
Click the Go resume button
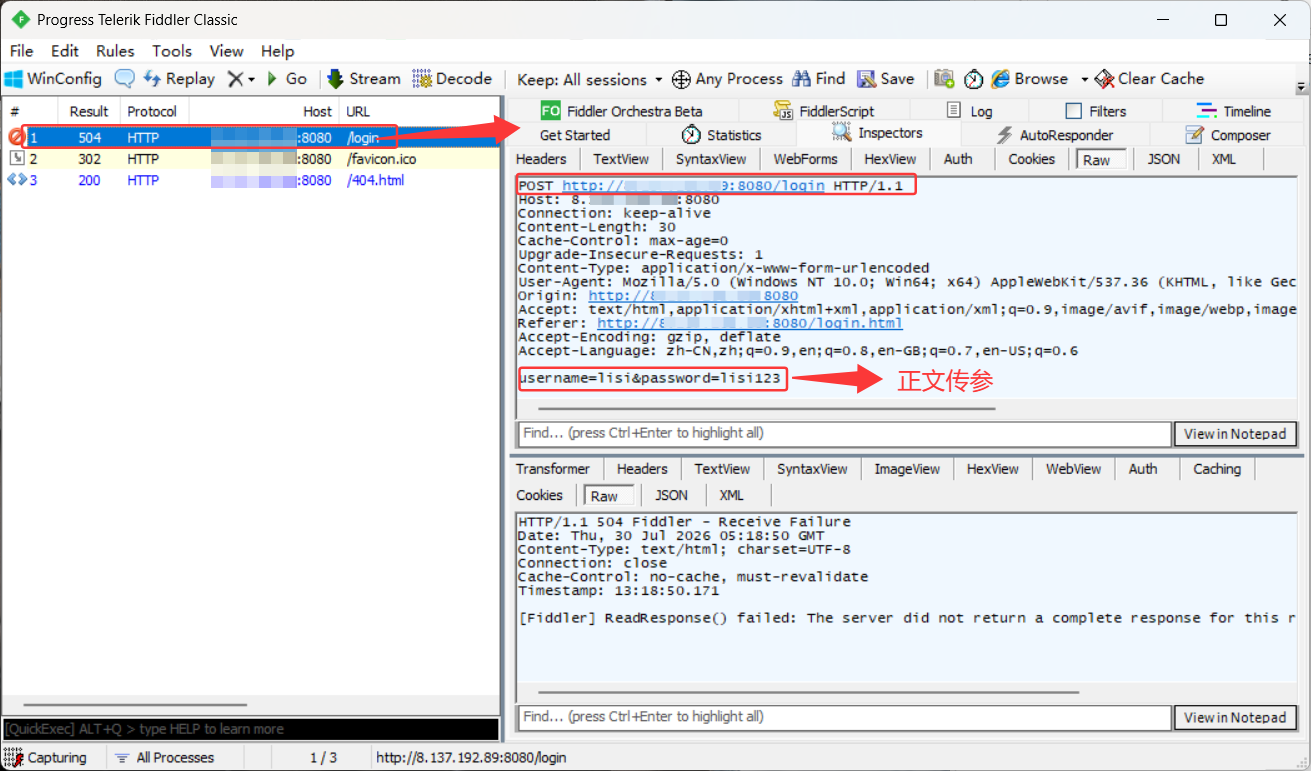tap(286, 79)
